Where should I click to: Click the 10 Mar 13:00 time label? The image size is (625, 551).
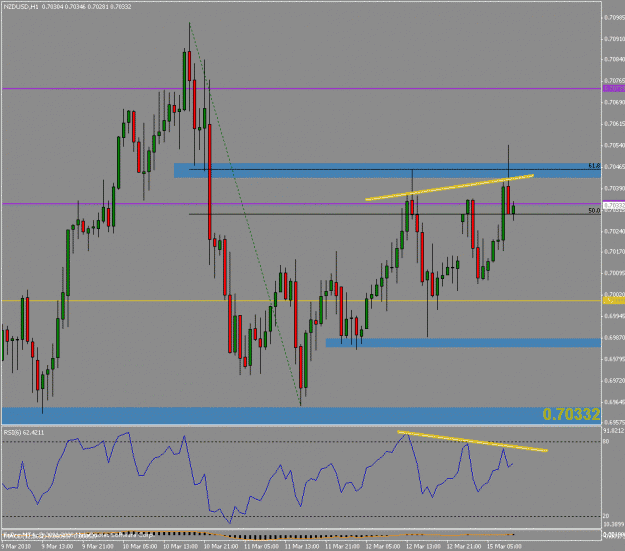point(180,546)
